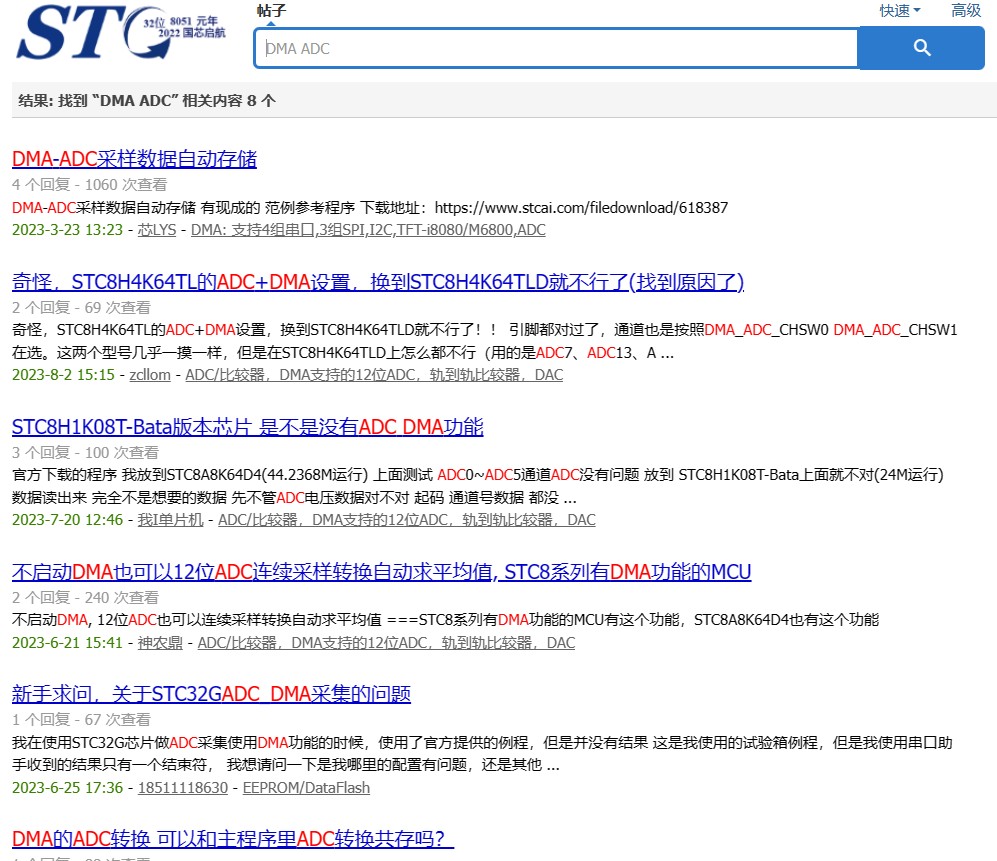Click the magnifier search button
This screenshot has height=861, width=997.
click(x=921, y=48)
